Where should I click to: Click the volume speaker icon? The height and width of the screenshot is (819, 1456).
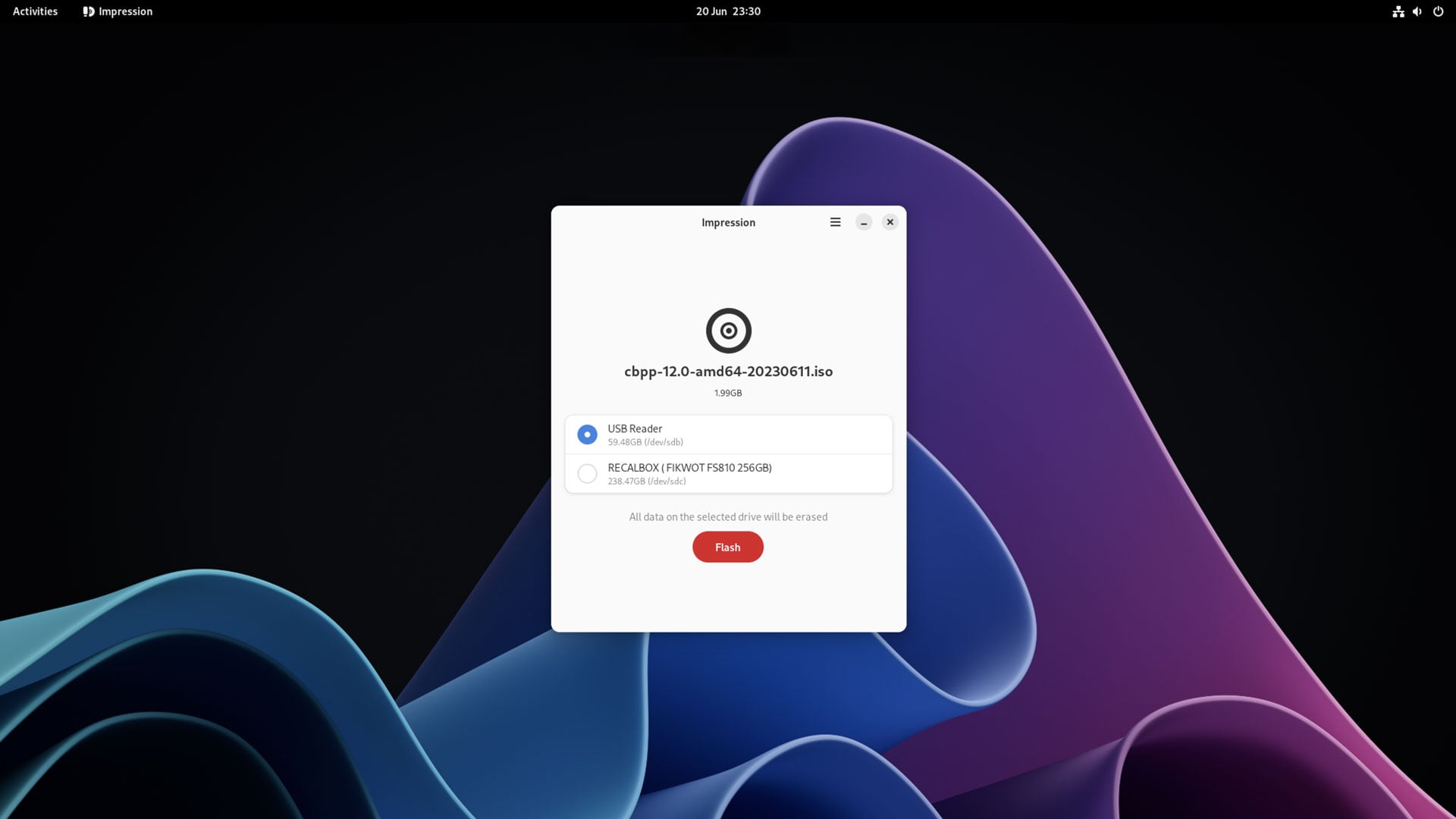coord(1417,11)
